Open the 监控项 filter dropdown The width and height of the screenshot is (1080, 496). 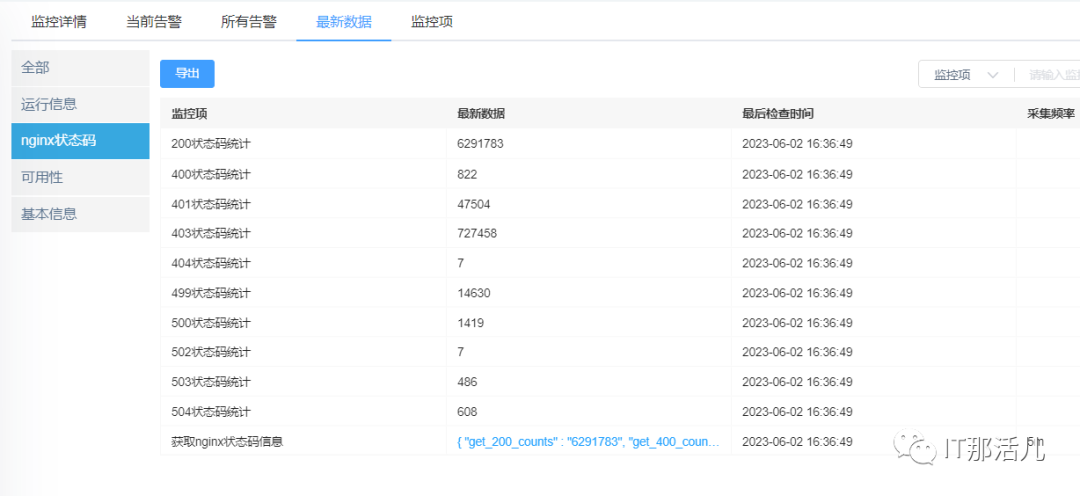966,75
